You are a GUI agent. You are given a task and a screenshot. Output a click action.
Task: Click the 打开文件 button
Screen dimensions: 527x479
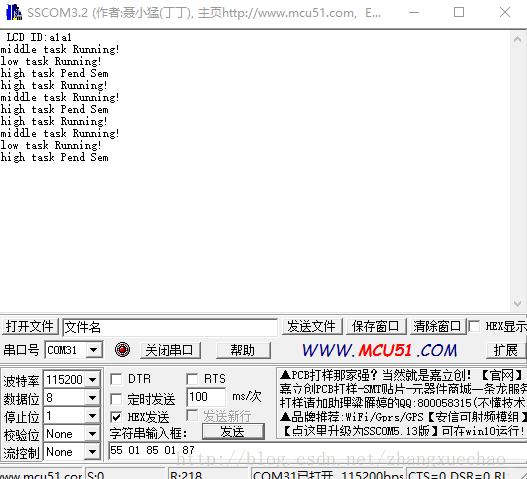pos(30,326)
